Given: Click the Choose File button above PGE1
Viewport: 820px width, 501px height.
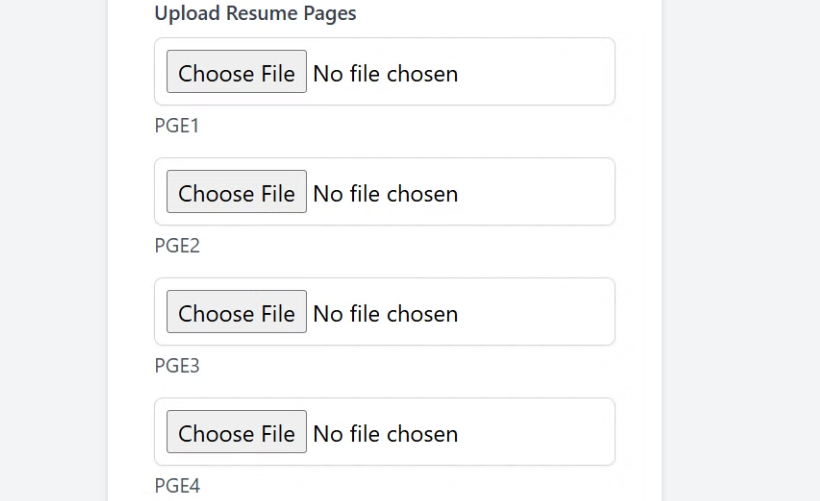Looking at the screenshot, I should click(x=236, y=73).
